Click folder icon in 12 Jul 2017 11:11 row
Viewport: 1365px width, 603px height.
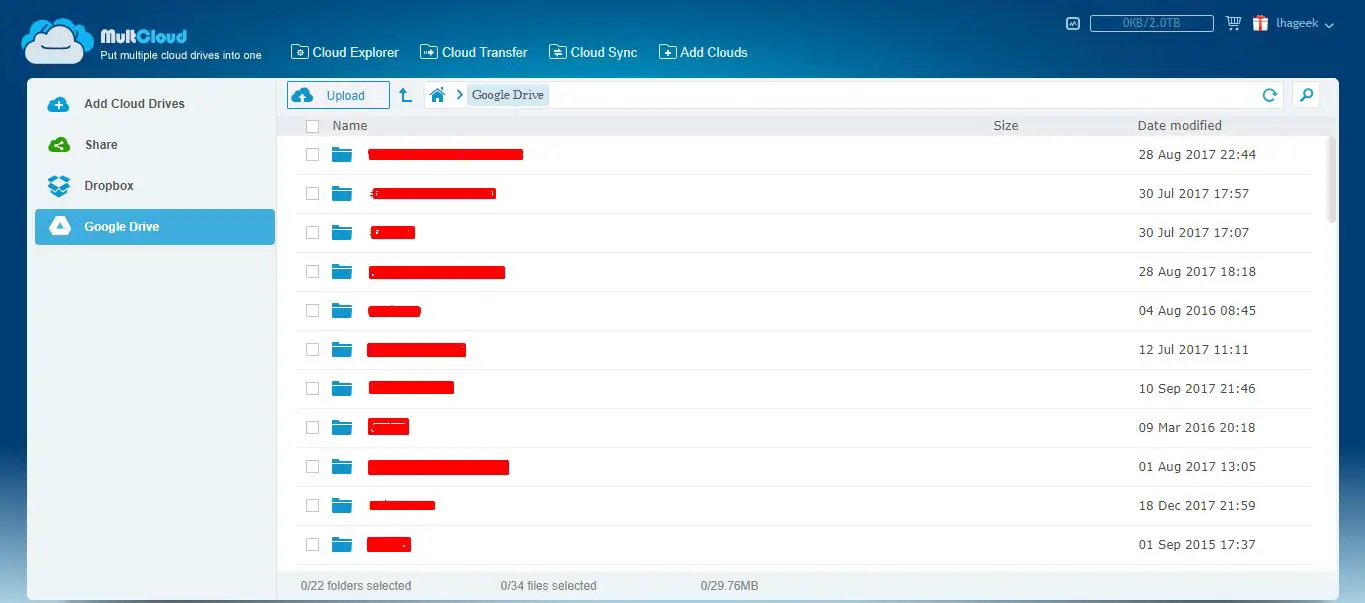click(x=342, y=350)
